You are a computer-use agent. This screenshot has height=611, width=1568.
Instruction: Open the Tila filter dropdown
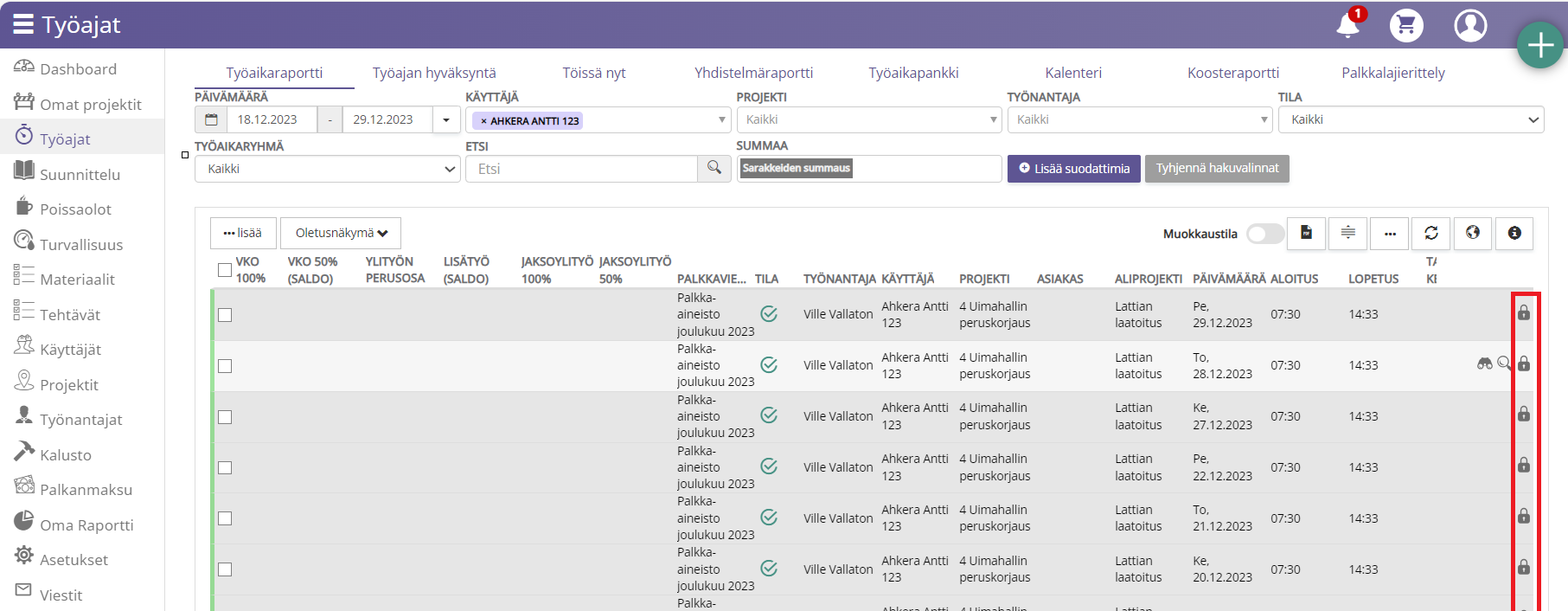tap(1411, 119)
